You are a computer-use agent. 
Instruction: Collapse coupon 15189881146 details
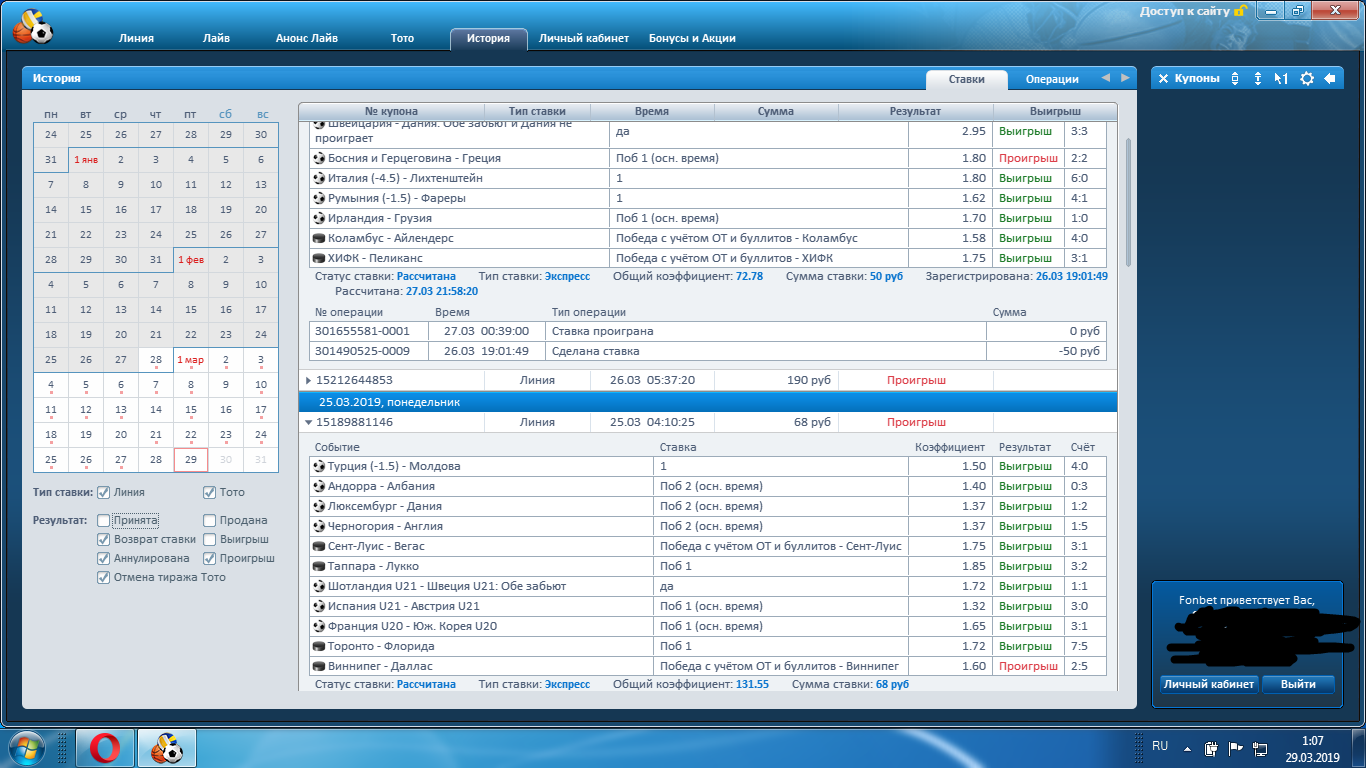point(308,422)
